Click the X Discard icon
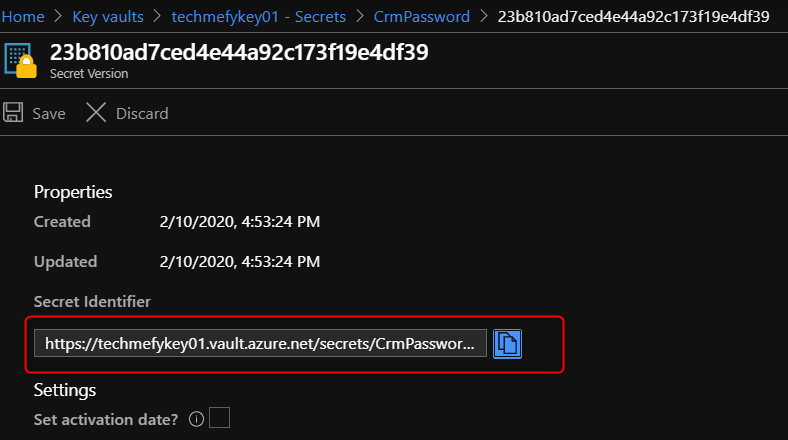Image resolution: width=788 pixels, height=440 pixels. (96, 113)
